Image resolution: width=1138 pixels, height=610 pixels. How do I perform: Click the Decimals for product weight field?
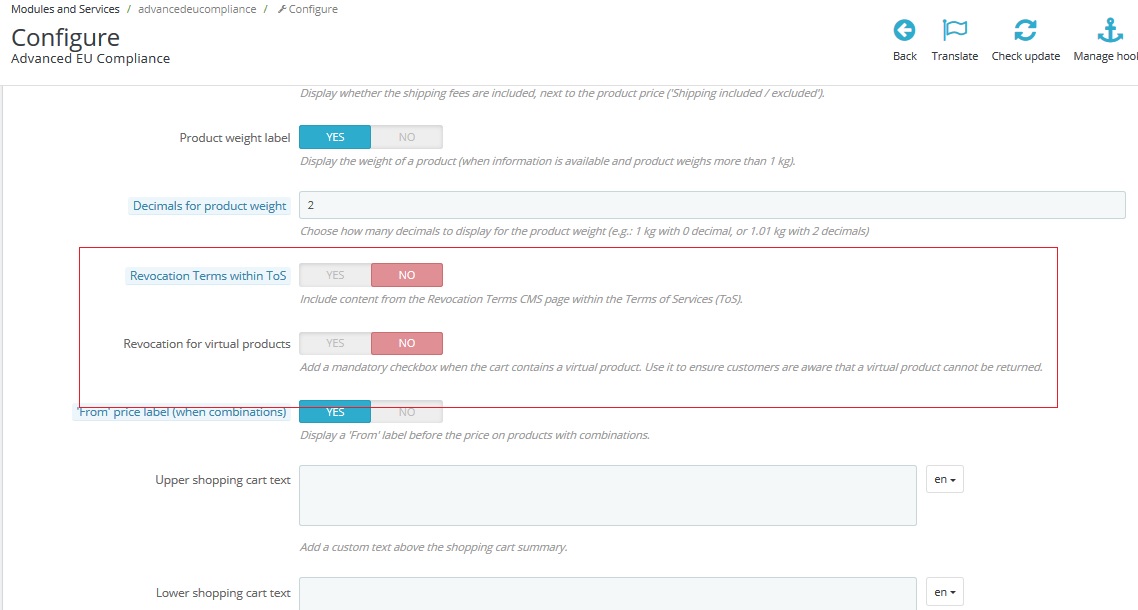point(712,206)
